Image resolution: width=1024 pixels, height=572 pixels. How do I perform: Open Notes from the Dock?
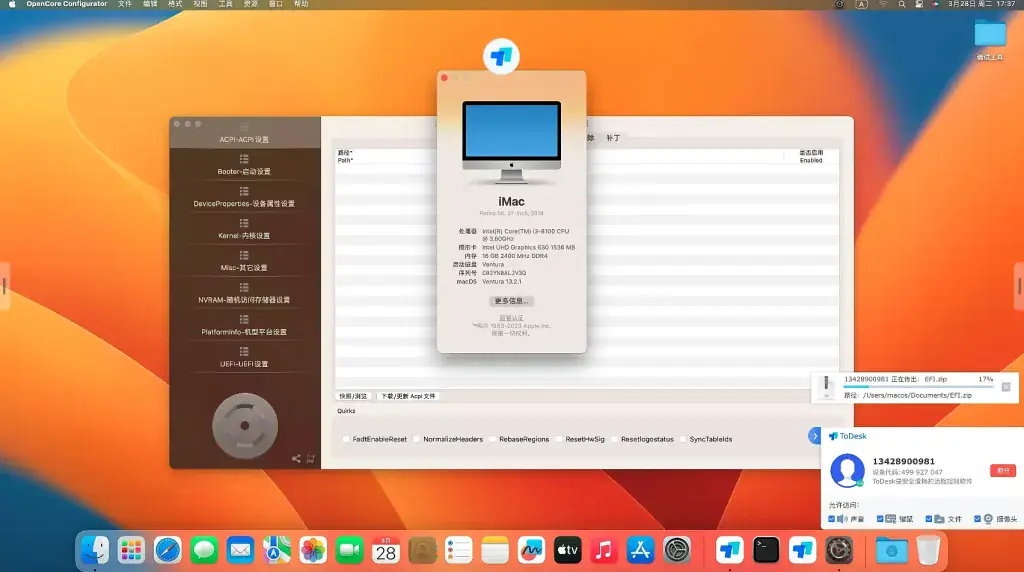click(x=495, y=550)
